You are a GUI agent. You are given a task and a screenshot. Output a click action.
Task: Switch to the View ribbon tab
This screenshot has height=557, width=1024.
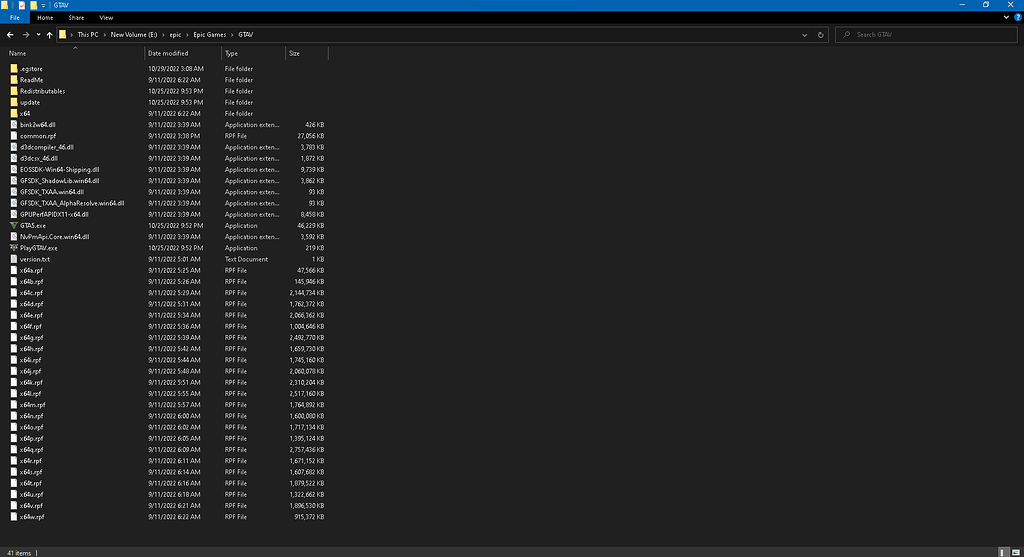click(106, 18)
